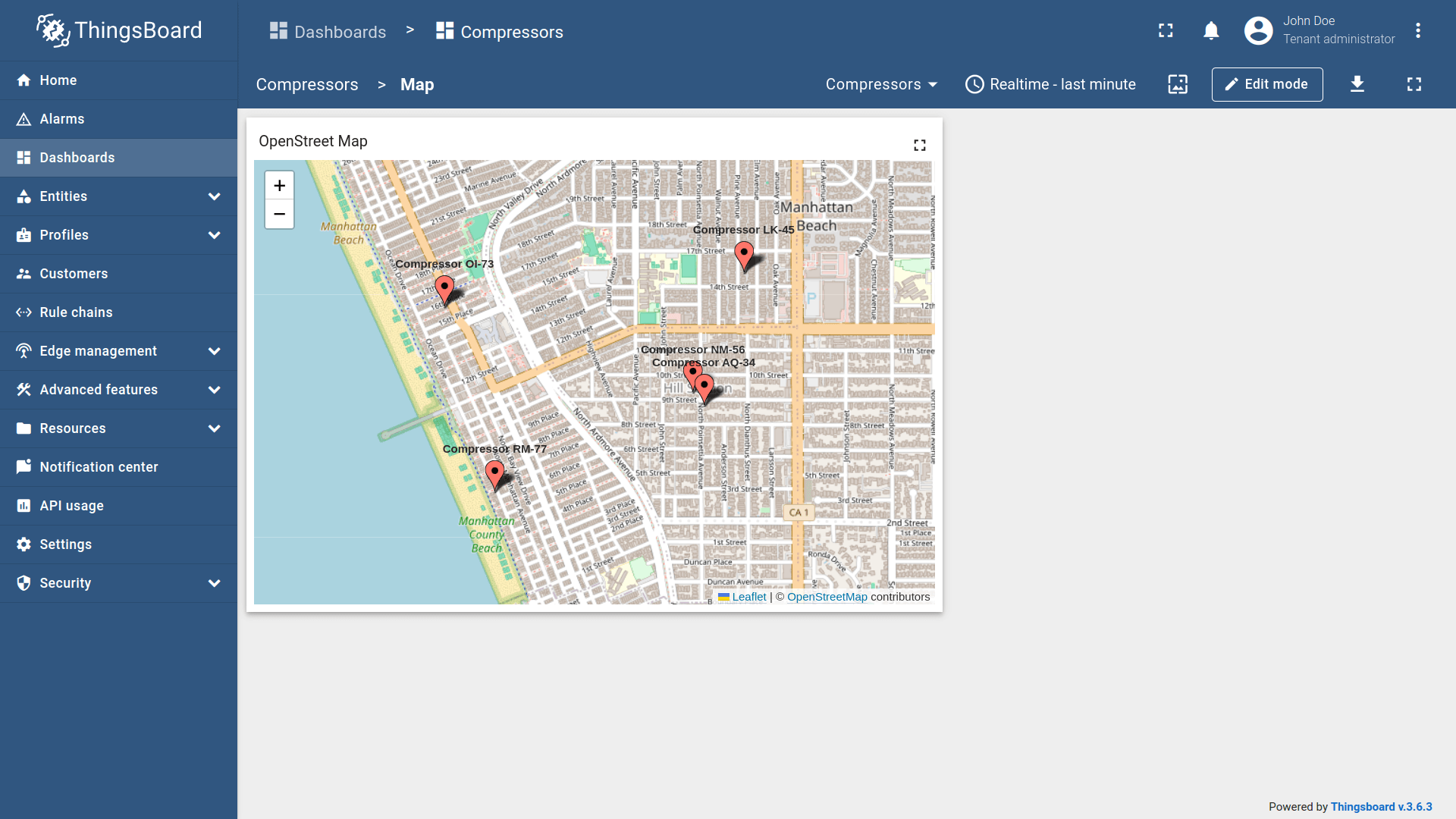
Task: Zoom in the map with plus button
Action: (x=279, y=186)
